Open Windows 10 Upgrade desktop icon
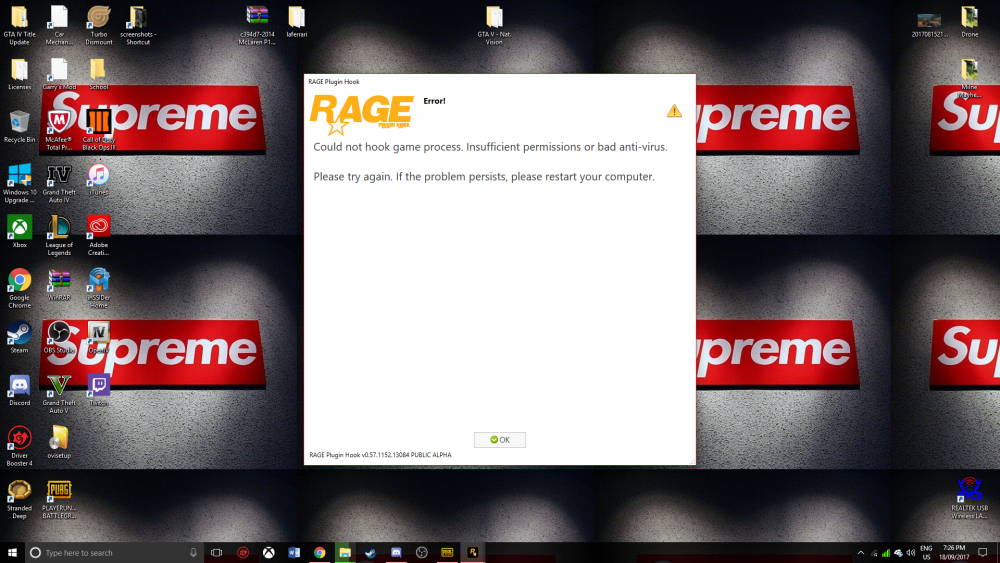The width and height of the screenshot is (1000, 563). (x=19, y=183)
